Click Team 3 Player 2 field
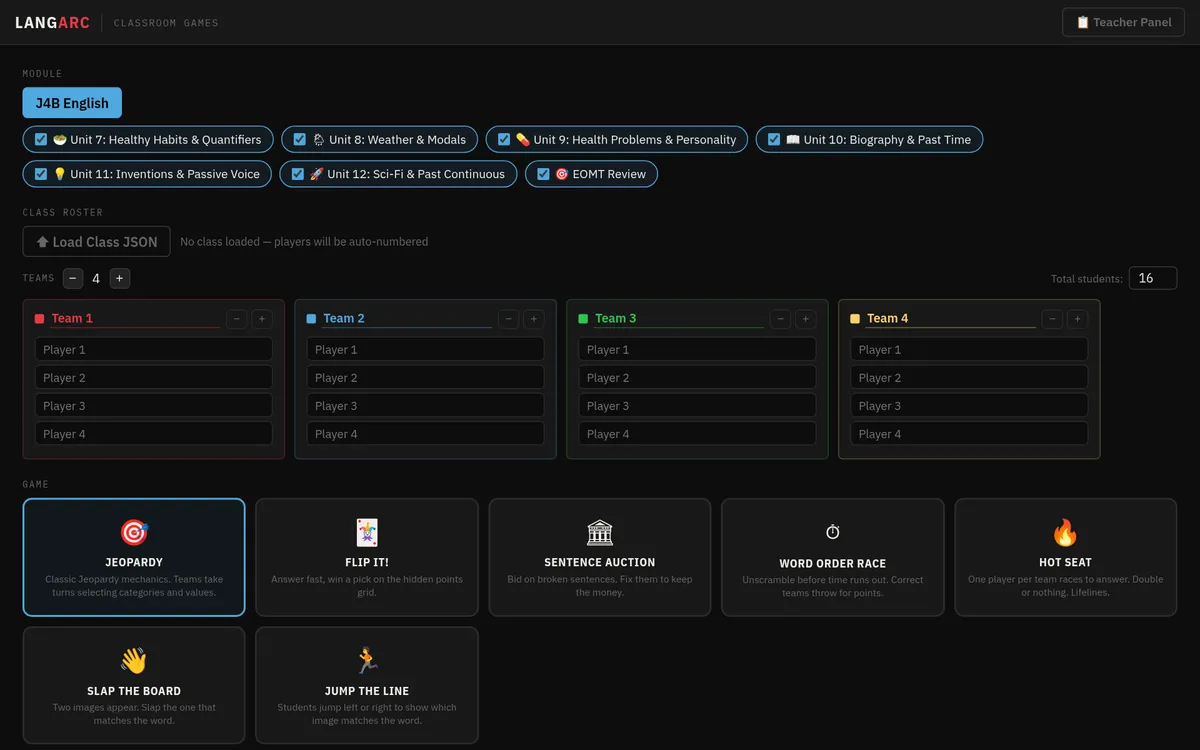The height and width of the screenshot is (750, 1200). [697, 377]
